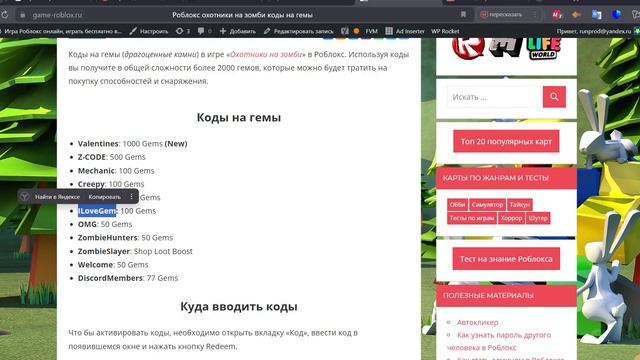
Task: Select the 'Тайкун' genre tag
Action: [520, 204]
